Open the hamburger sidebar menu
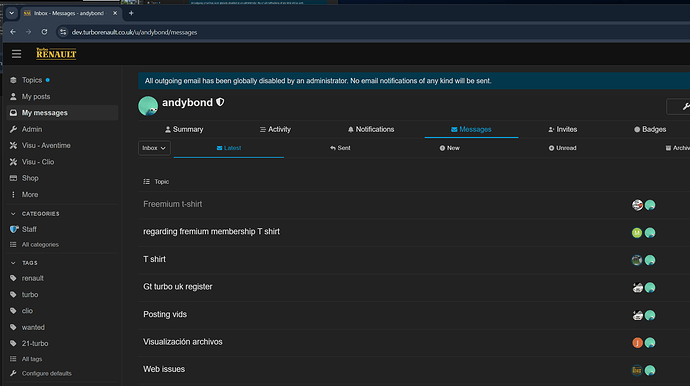Viewport: 690px width, 386px height. [16, 54]
